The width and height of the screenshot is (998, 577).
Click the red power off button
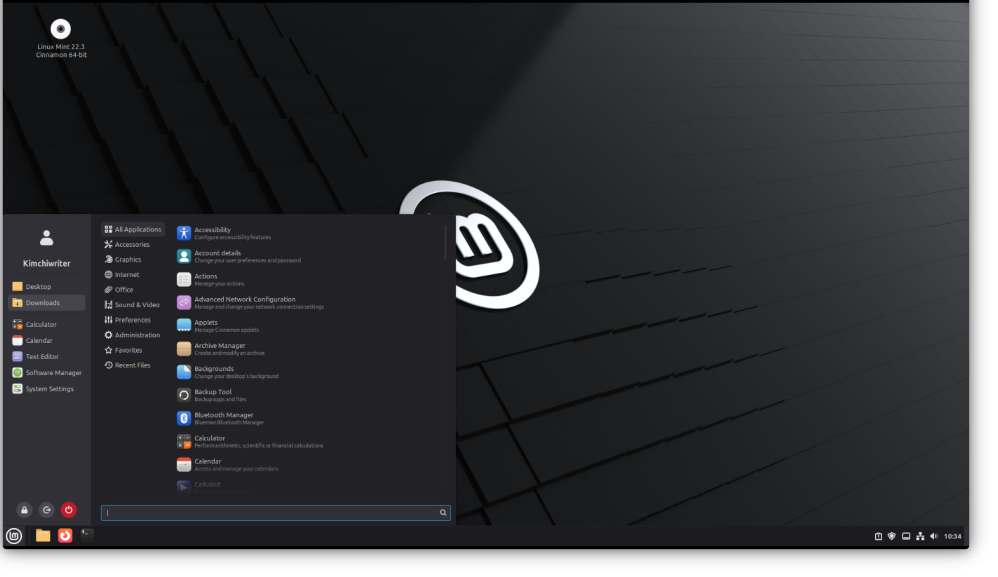tap(68, 510)
